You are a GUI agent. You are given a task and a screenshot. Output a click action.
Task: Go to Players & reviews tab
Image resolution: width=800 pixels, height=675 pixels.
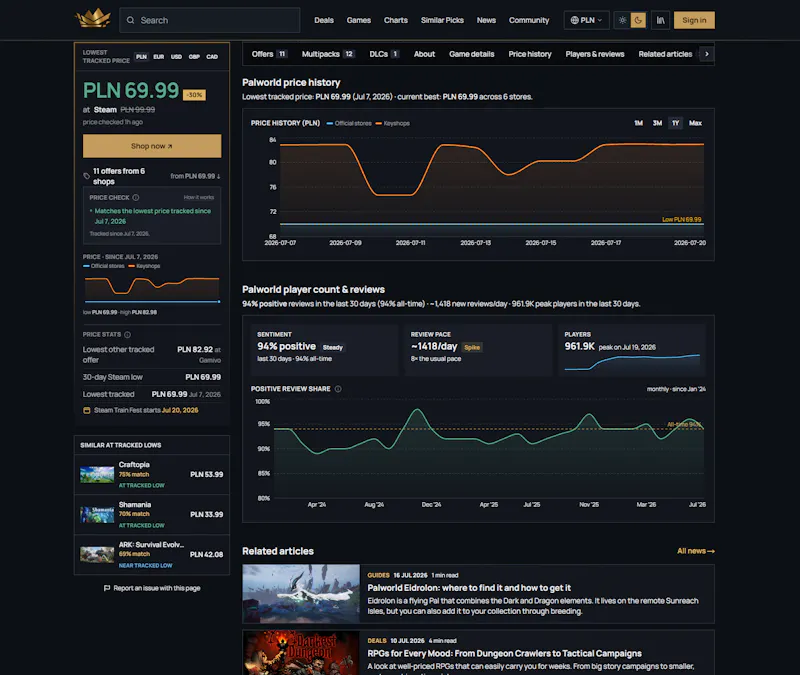point(594,54)
